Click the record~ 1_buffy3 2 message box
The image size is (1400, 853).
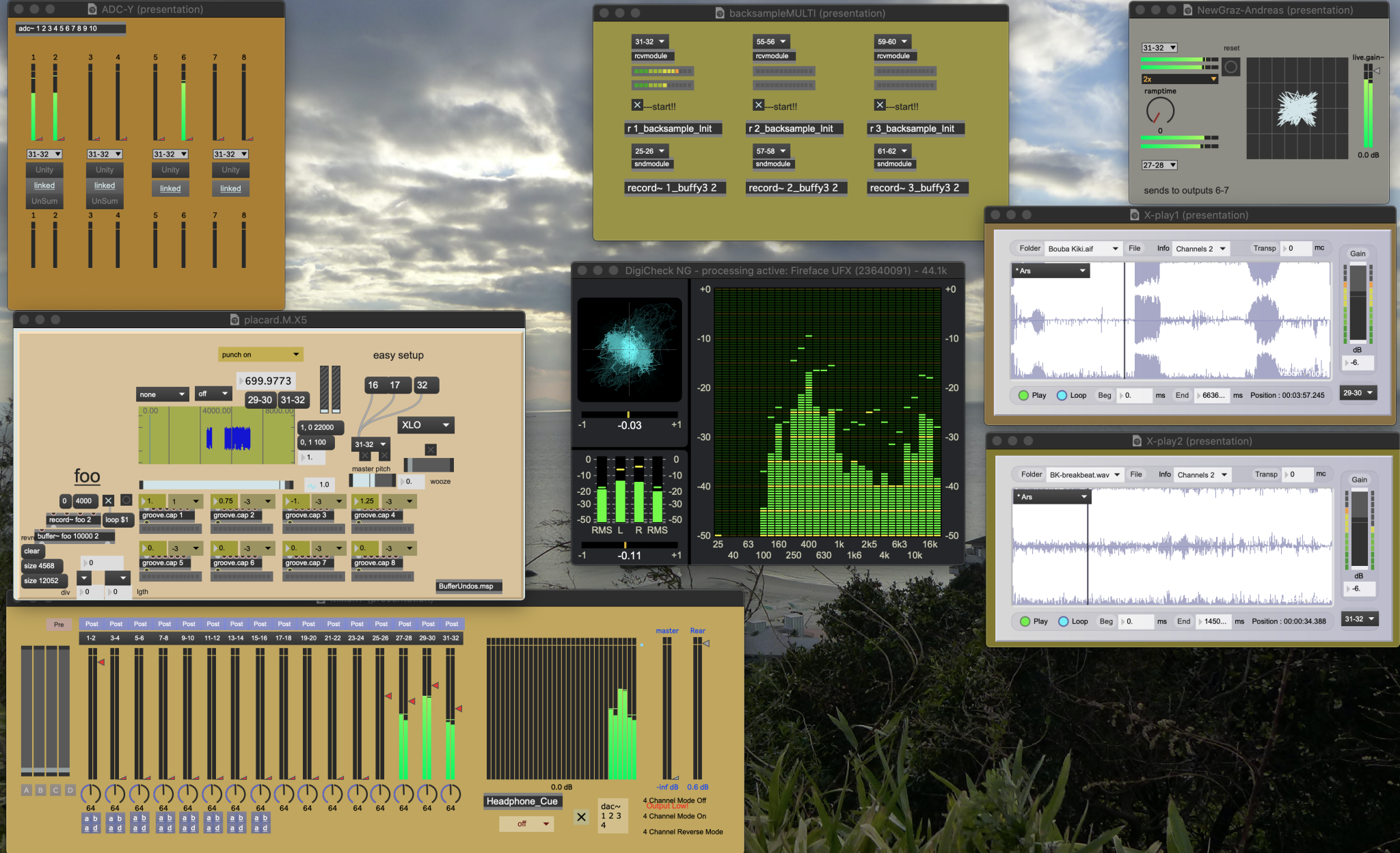(675, 187)
